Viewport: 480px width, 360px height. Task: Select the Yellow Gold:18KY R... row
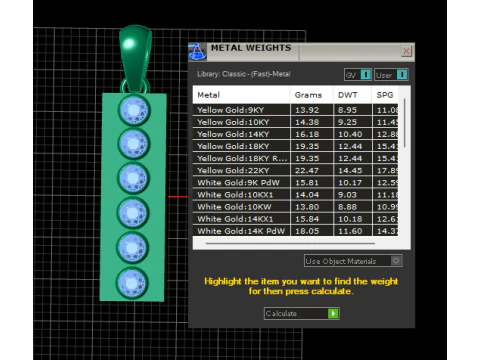pyautogui.click(x=295, y=158)
